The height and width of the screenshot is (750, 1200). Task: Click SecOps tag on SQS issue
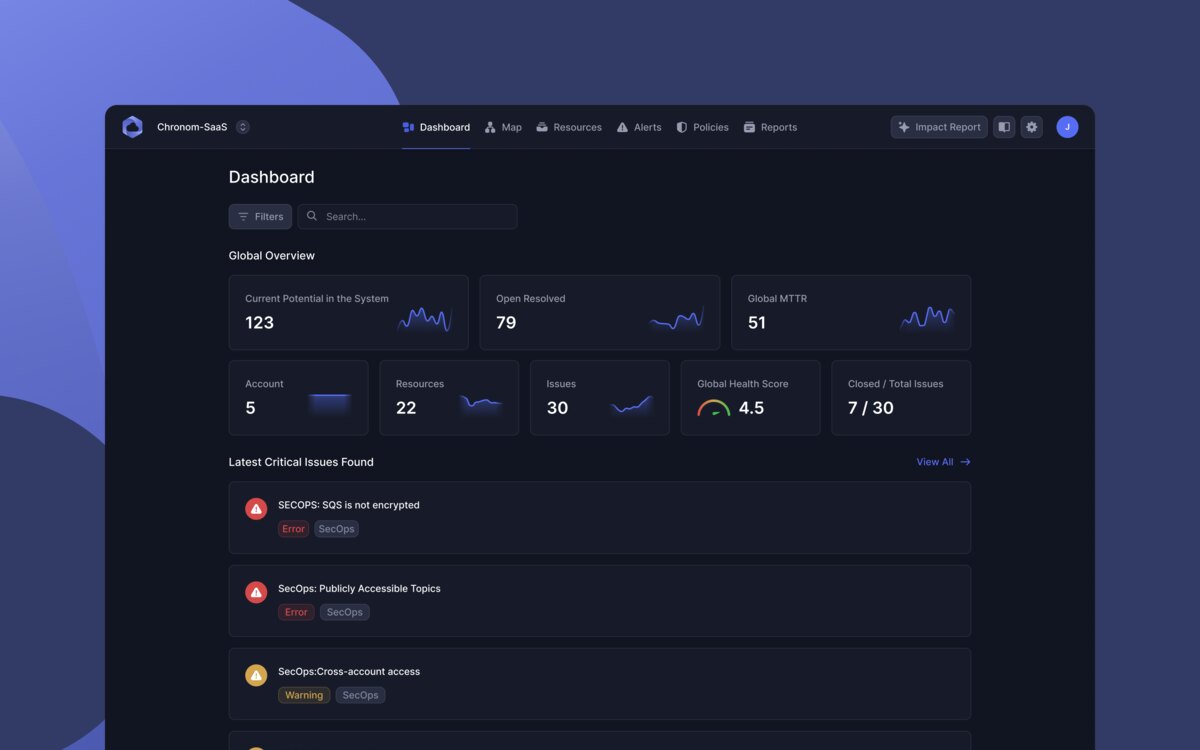tap(337, 529)
